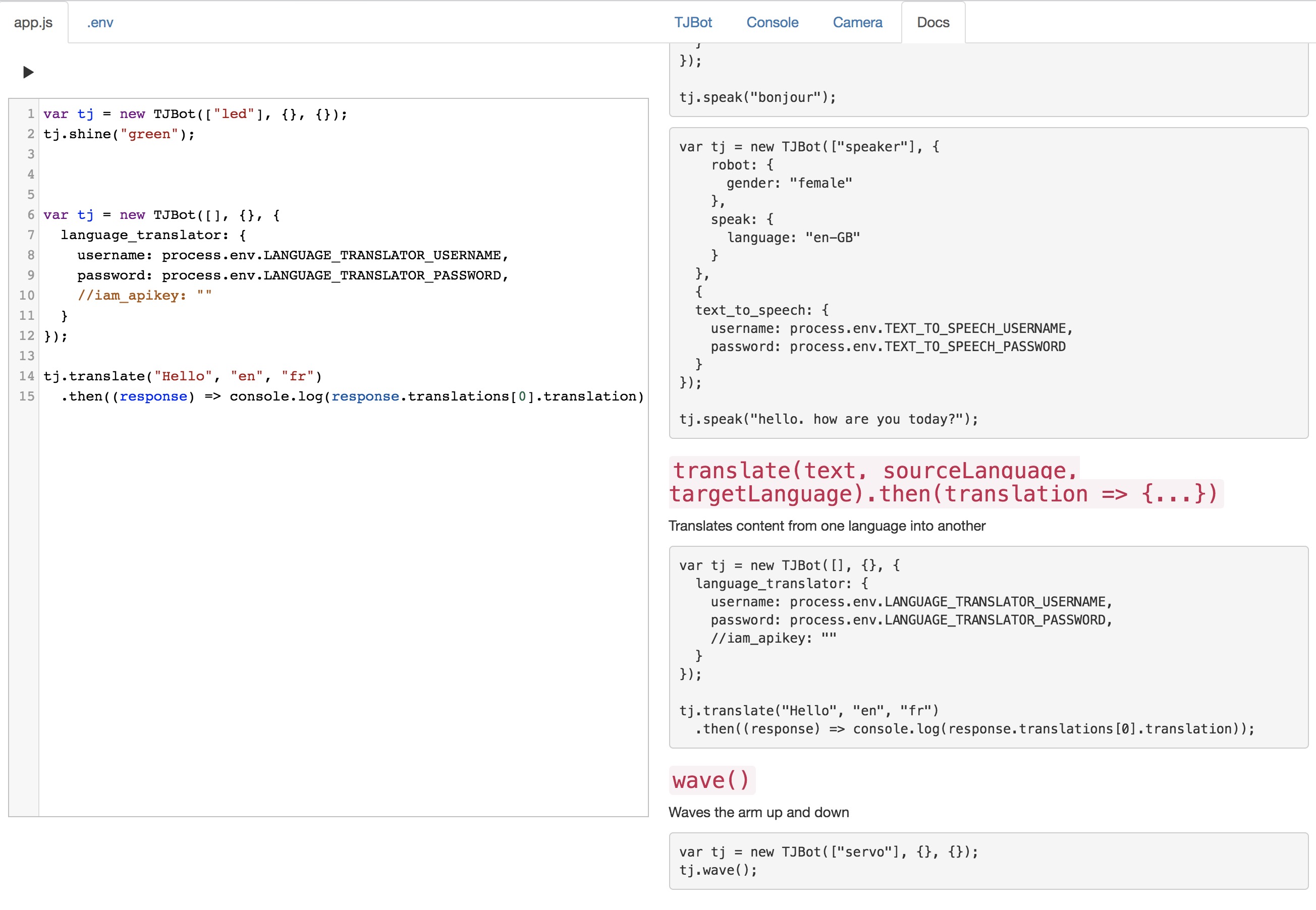This screenshot has height=910, width=1316.
Task: Switch to the Console tab
Action: [x=772, y=22]
